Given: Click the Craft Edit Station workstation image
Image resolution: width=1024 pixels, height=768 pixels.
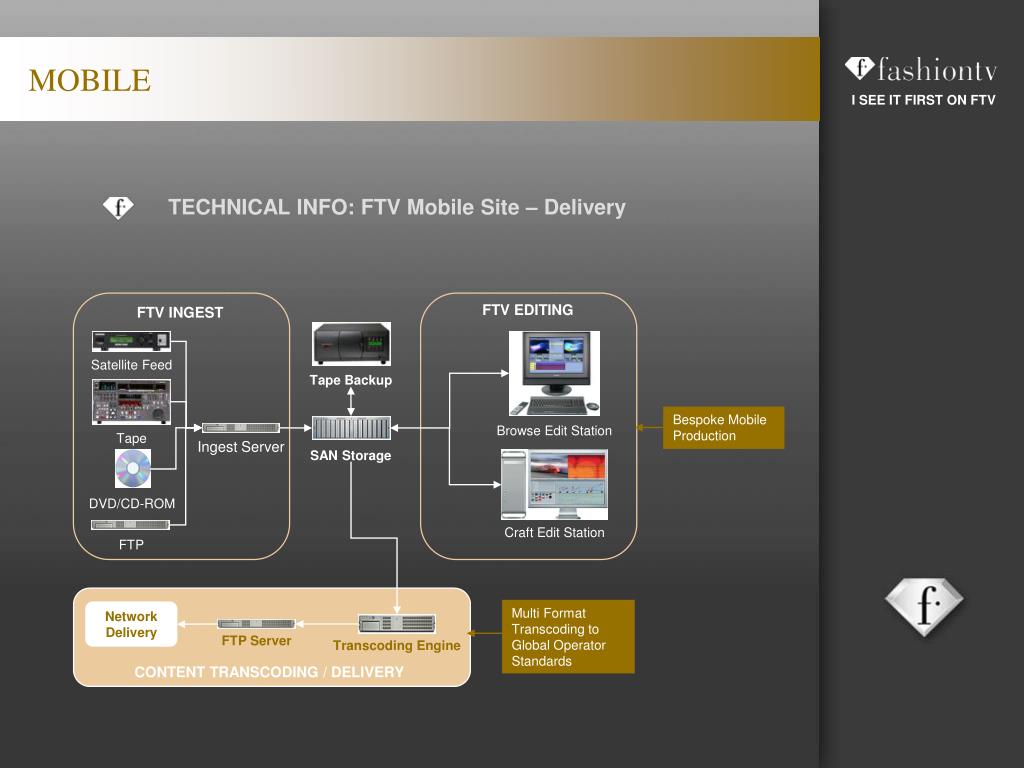Looking at the screenshot, I should 554,485.
